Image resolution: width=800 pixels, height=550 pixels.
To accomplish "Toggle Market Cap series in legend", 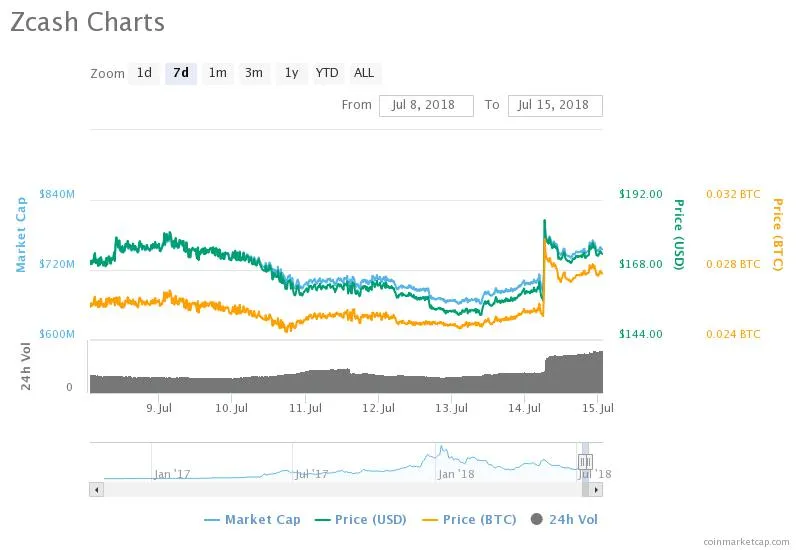I will 253,520.
